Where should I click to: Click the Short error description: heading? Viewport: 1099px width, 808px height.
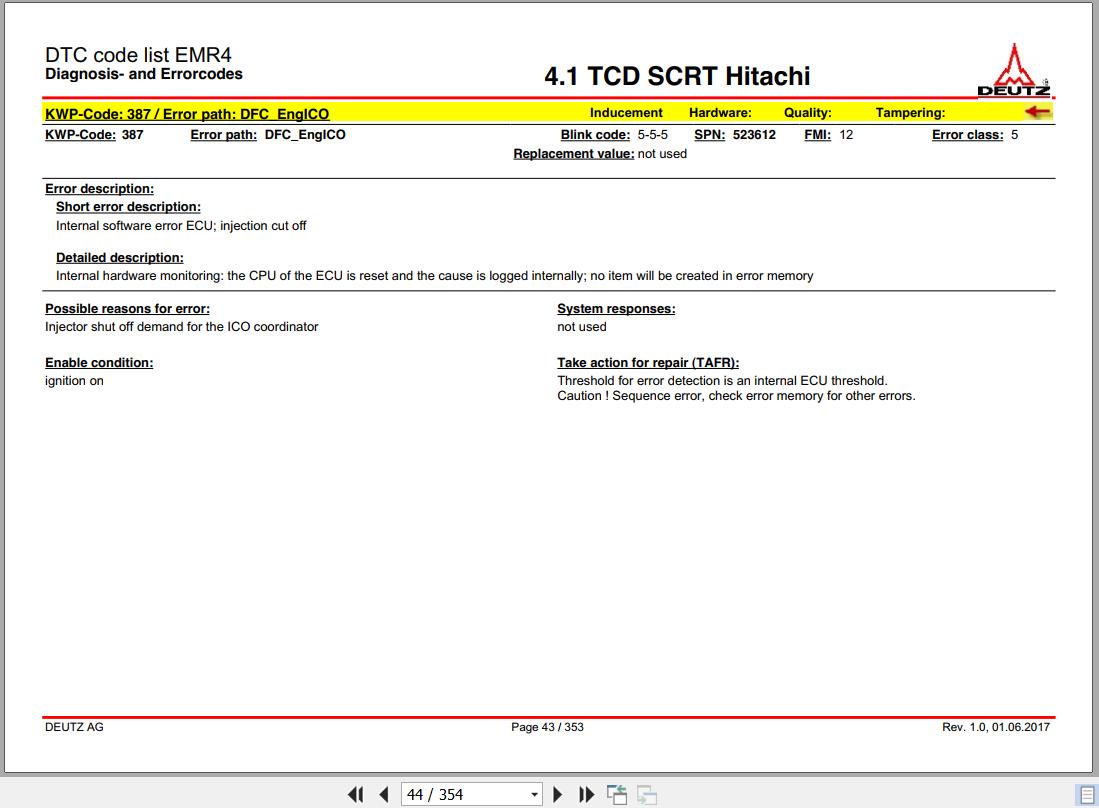click(x=128, y=207)
